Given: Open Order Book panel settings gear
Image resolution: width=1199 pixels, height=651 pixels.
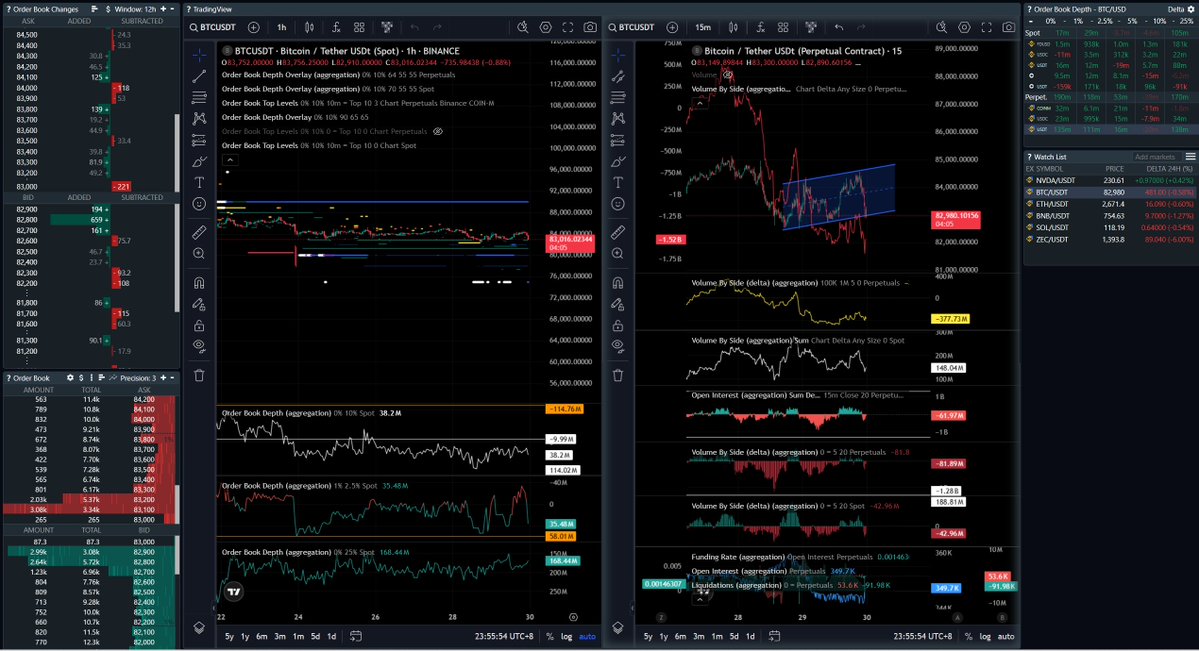Looking at the screenshot, I should pos(70,378).
